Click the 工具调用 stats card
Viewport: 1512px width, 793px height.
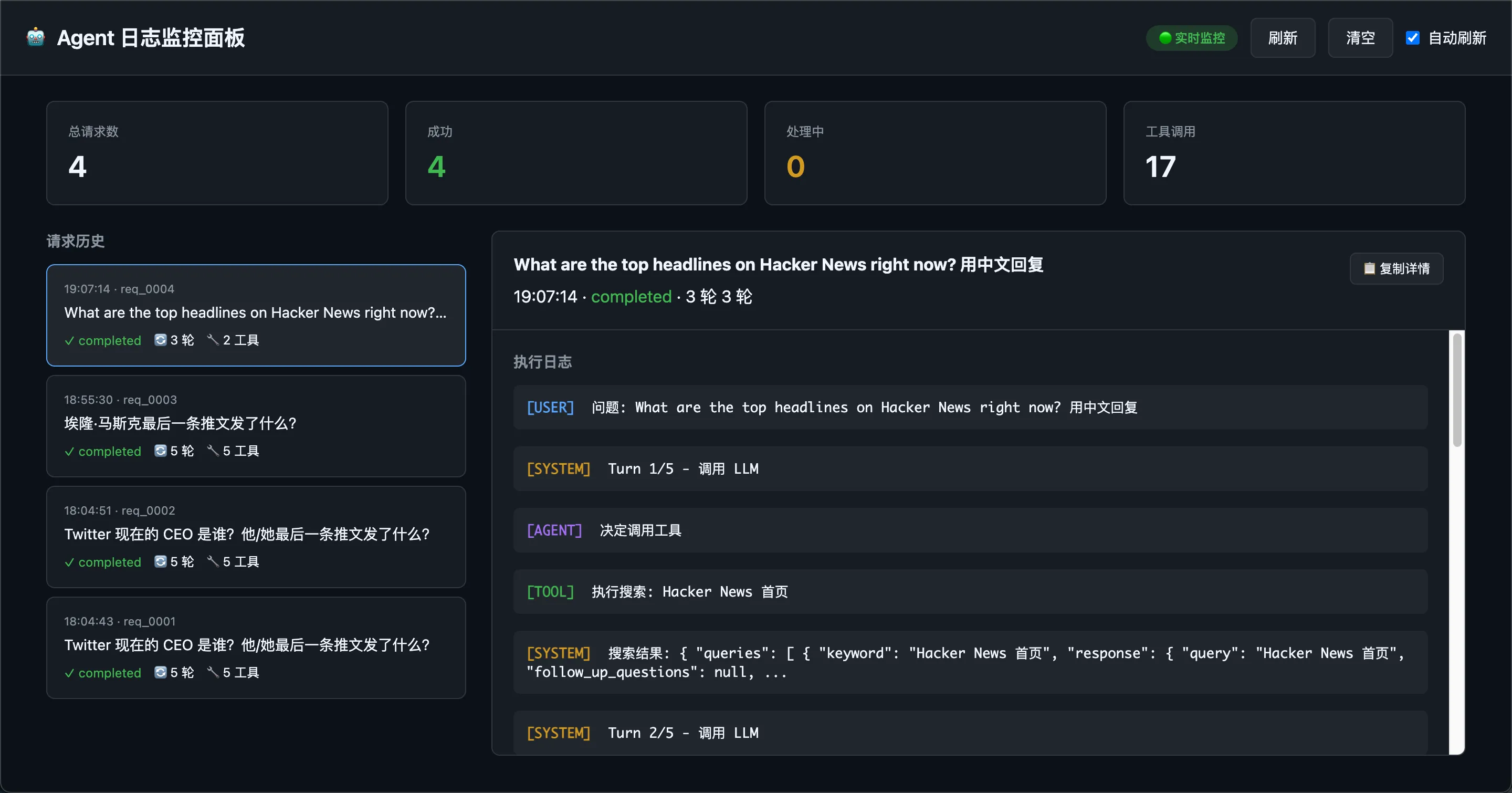1294,153
